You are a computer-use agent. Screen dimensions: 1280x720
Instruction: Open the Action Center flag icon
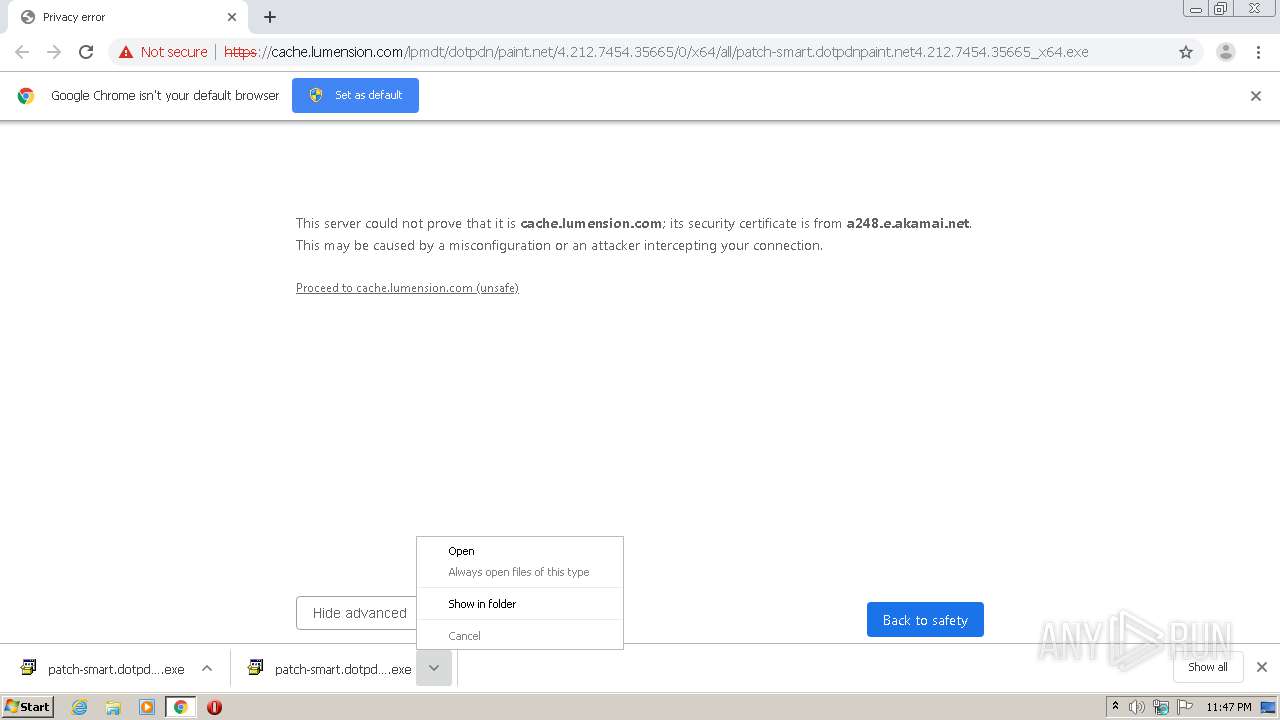pyautogui.click(x=1185, y=707)
